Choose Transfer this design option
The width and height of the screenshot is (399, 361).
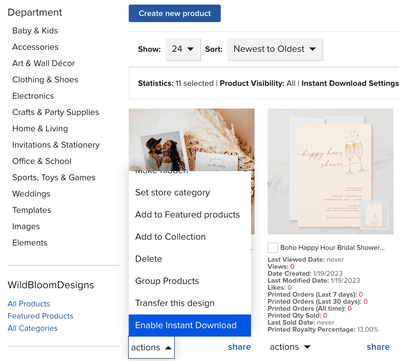pyautogui.click(x=175, y=303)
